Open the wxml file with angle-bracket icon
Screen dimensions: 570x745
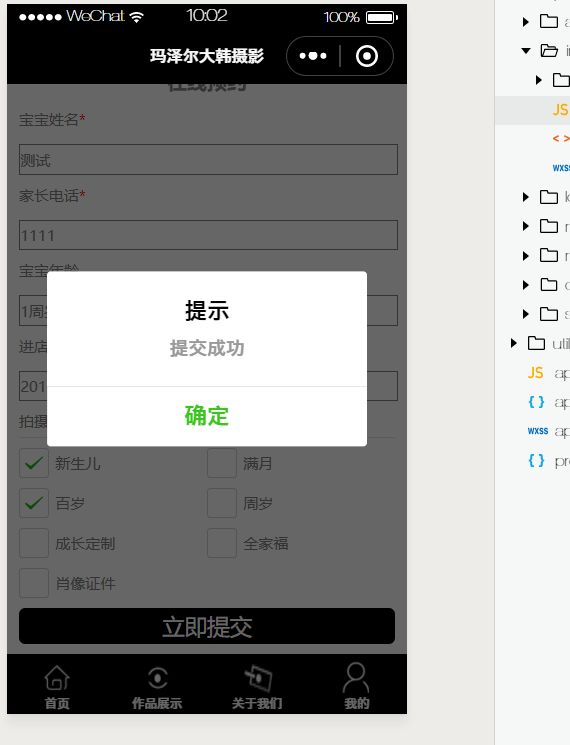tap(560, 138)
